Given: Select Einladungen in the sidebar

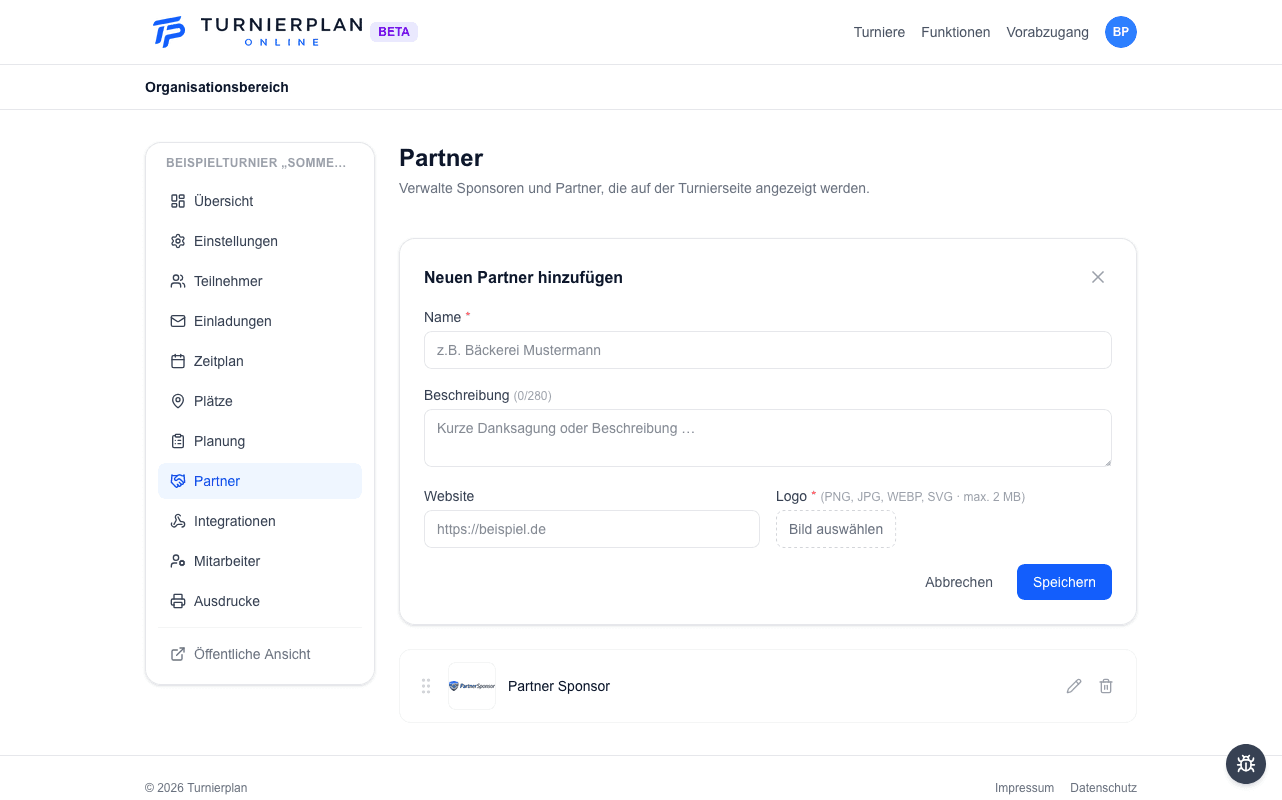Looking at the screenshot, I should point(260,321).
